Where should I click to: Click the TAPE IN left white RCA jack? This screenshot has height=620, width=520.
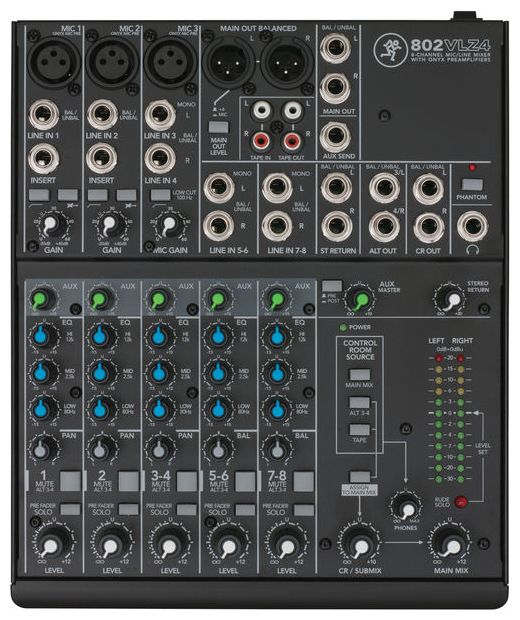click(261, 110)
